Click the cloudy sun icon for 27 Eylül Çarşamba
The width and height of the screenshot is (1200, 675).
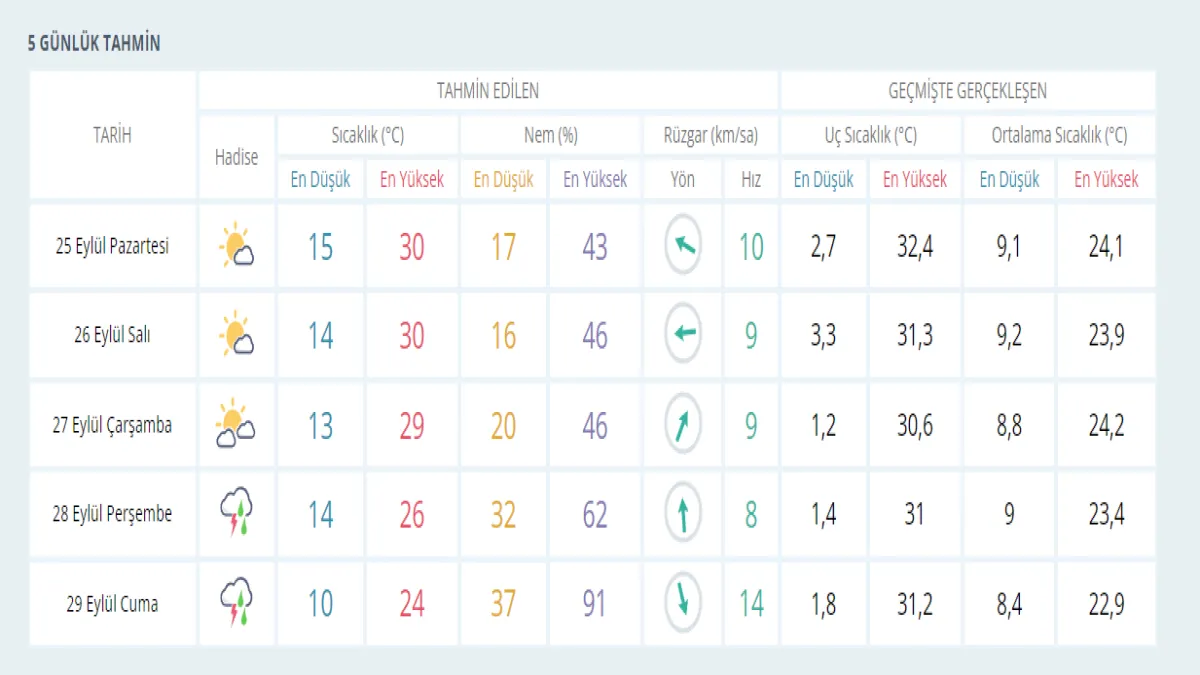pyautogui.click(x=236, y=425)
